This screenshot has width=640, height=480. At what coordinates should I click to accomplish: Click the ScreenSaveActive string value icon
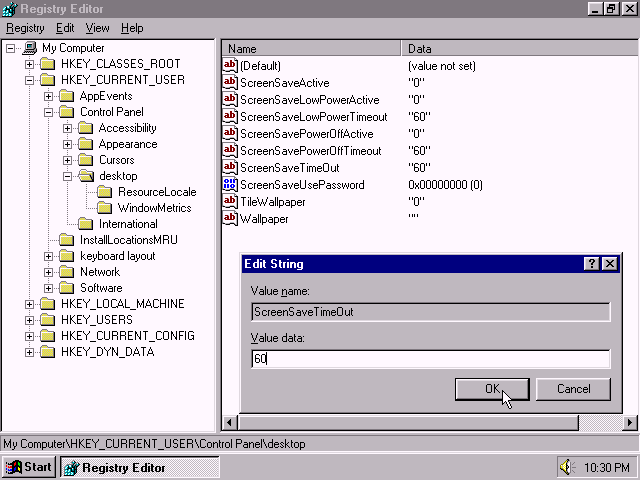point(230,83)
